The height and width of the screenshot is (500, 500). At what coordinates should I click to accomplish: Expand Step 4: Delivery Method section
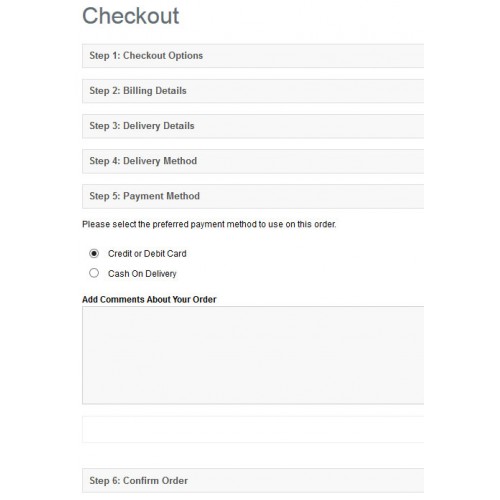pyautogui.click(x=253, y=161)
